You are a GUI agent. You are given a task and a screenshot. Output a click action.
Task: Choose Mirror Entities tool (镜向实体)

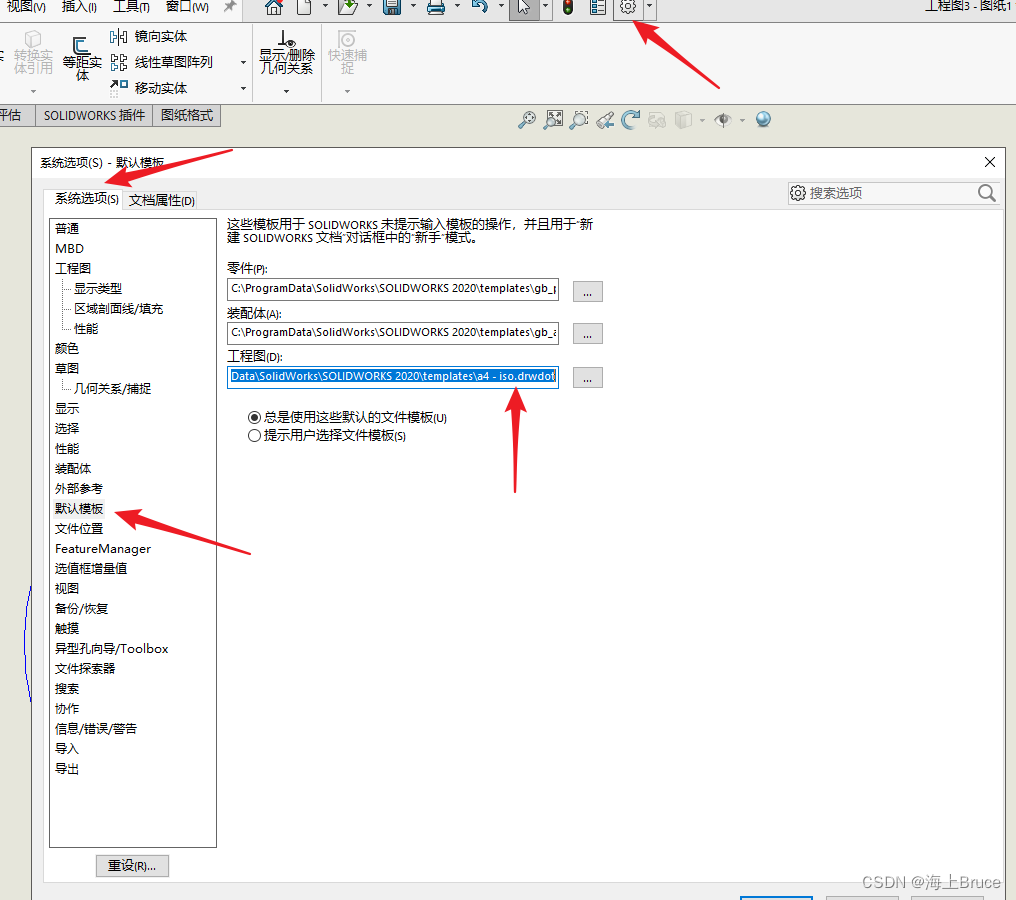coord(148,37)
